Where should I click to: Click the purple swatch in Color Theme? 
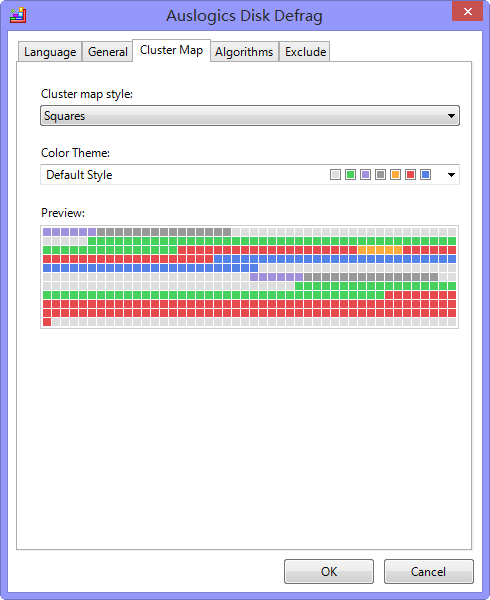[x=365, y=175]
